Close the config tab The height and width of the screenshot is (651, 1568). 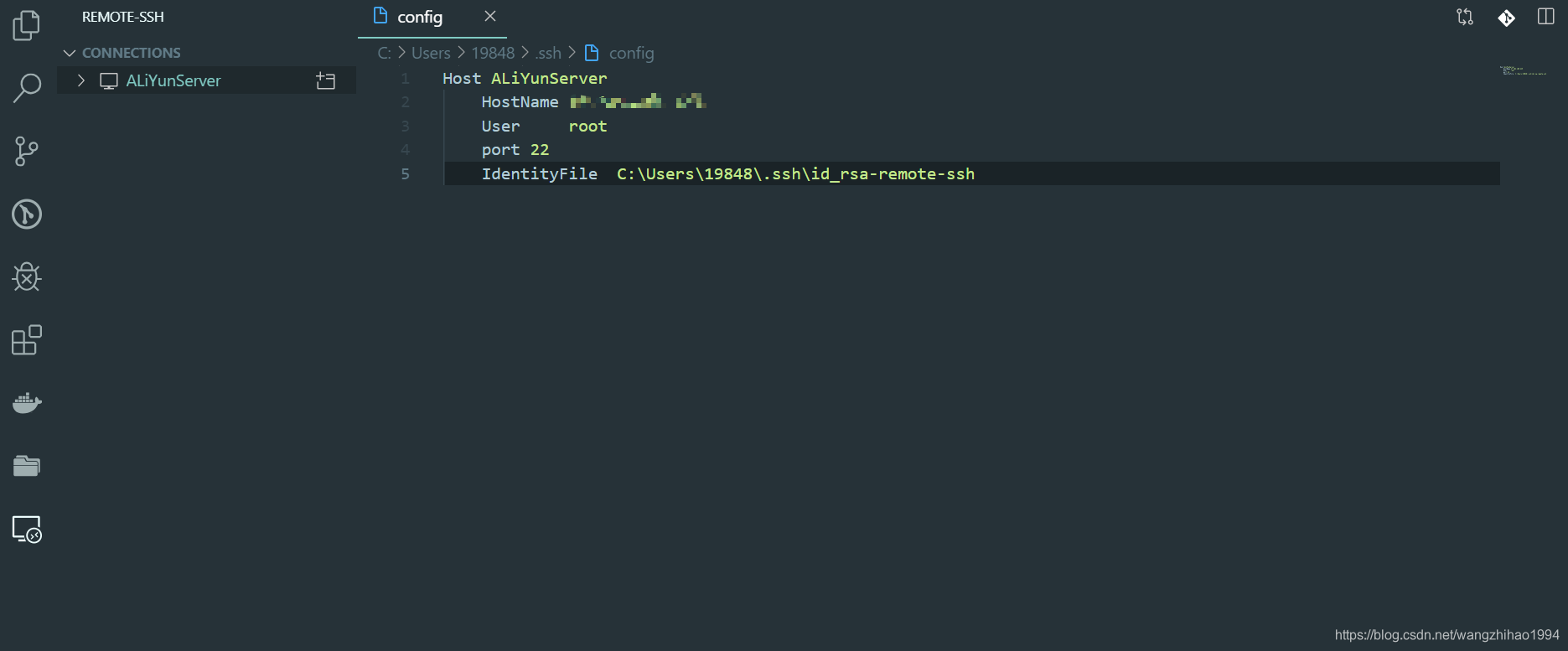pos(490,16)
